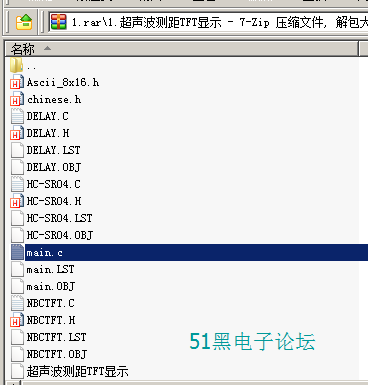Select the NBCTFT.OBJ file icon

[17, 354]
